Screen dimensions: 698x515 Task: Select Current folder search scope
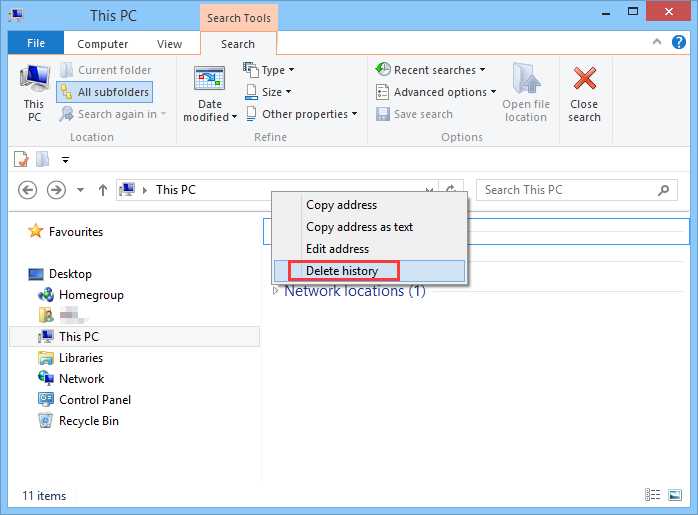click(106, 70)
